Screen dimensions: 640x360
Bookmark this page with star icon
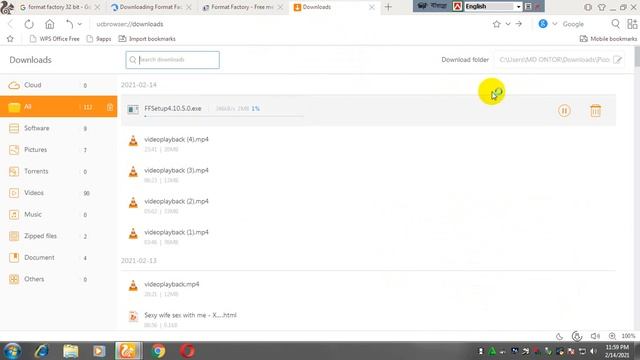click(x=496, y=24)
